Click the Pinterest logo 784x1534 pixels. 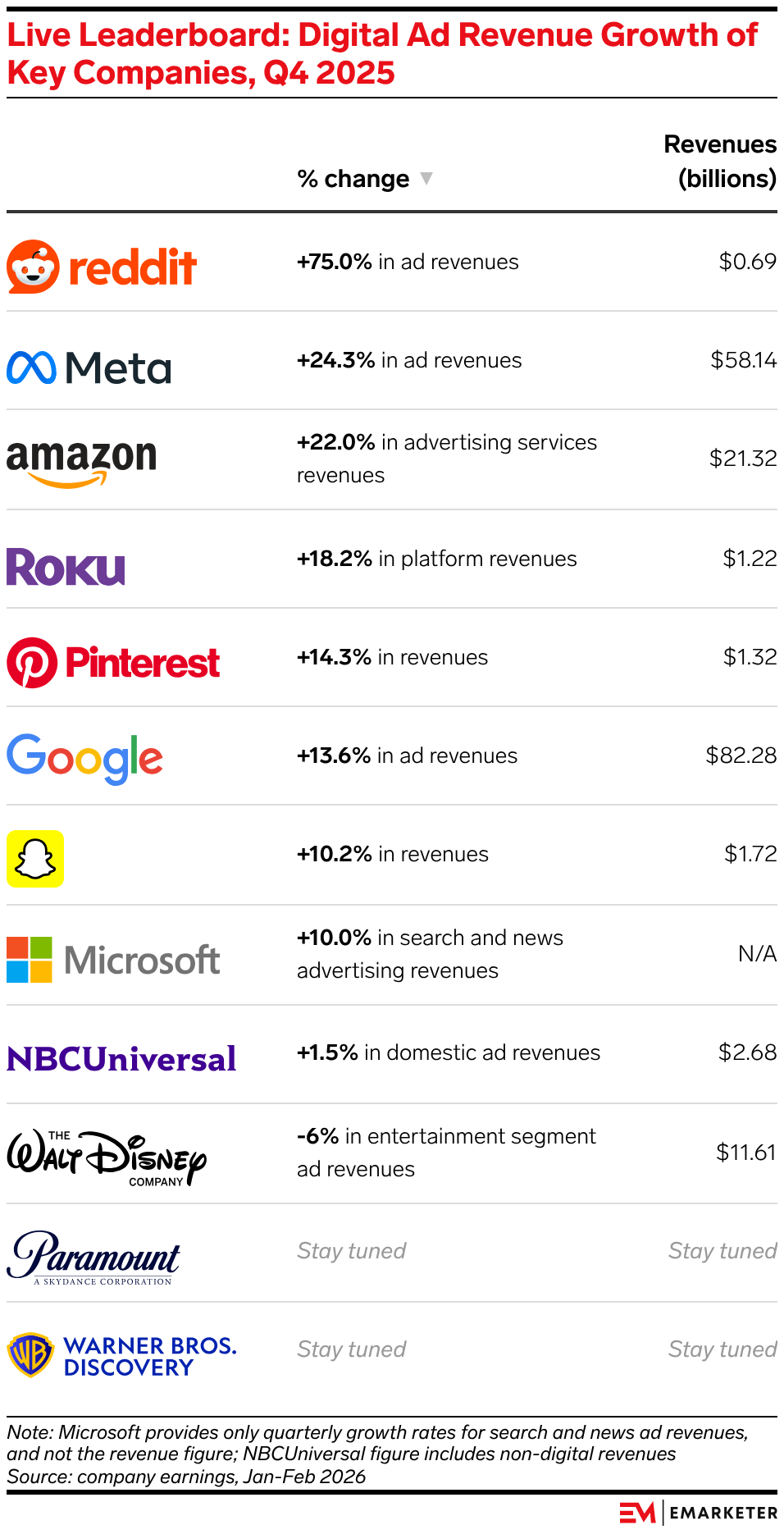(x=113, y=663)
